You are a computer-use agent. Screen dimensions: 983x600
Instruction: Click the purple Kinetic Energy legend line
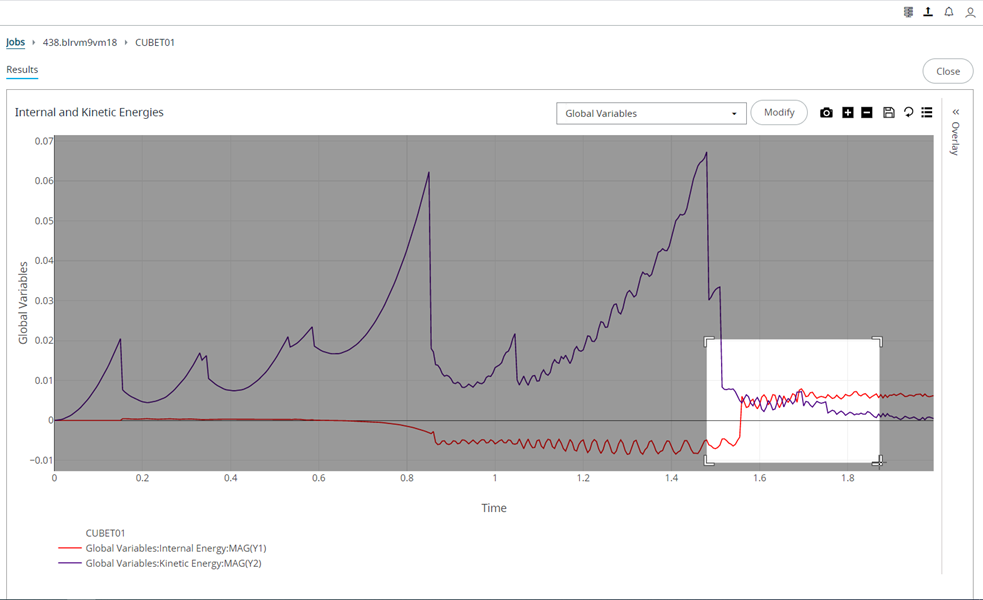click(x=70, y=563)
